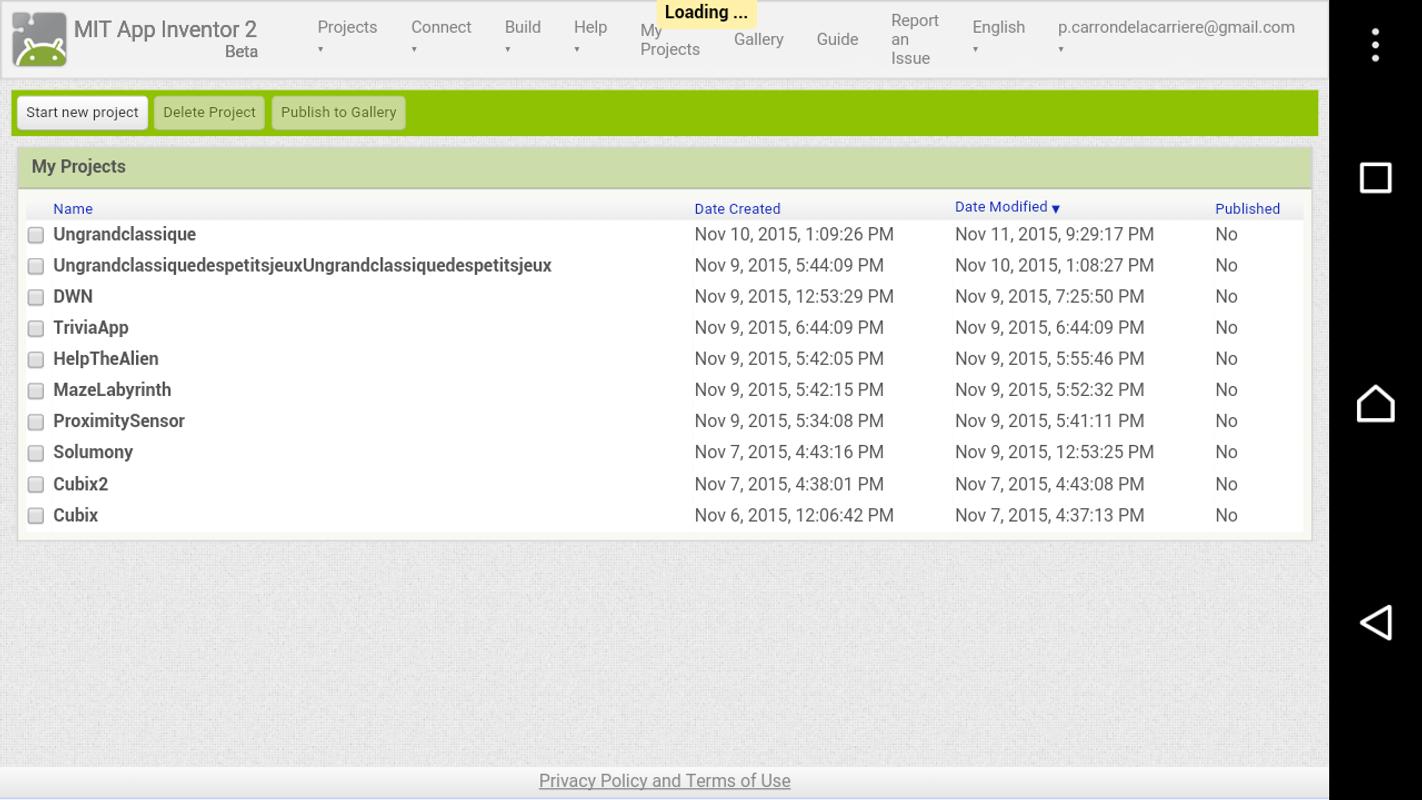Select checkbox for Ungrandclassiquedespetitsjeux long-named project
Image resolution: width=1422 pixels, height=800 pixels.
(x=36, y=266)
